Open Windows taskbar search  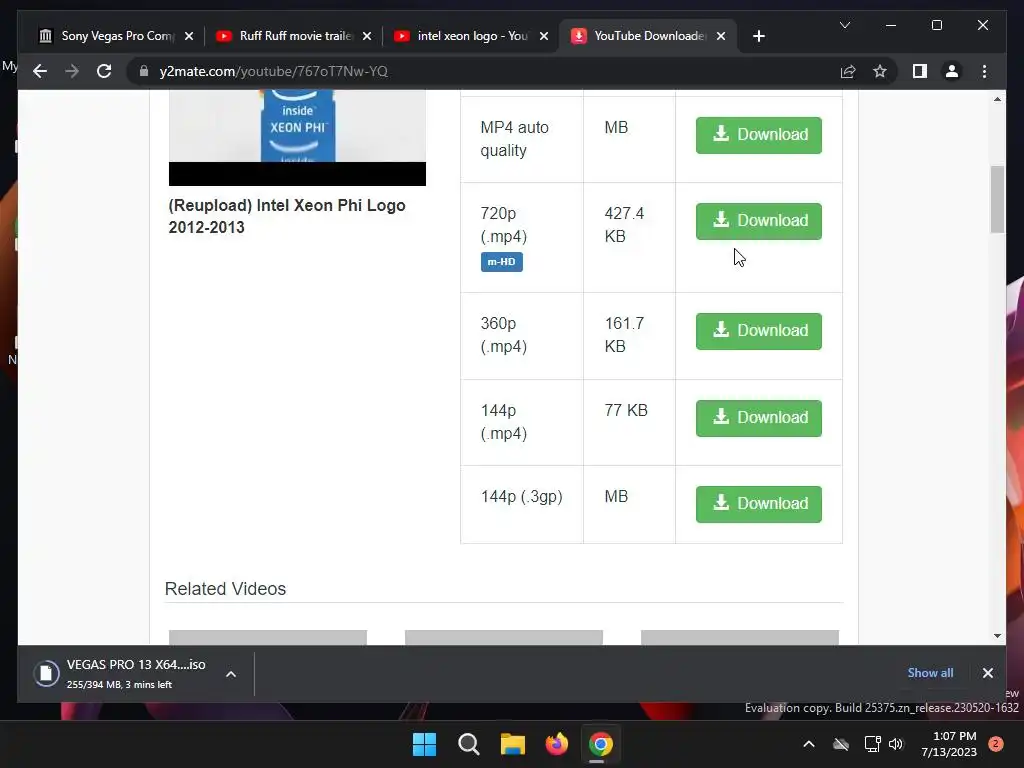469,744
